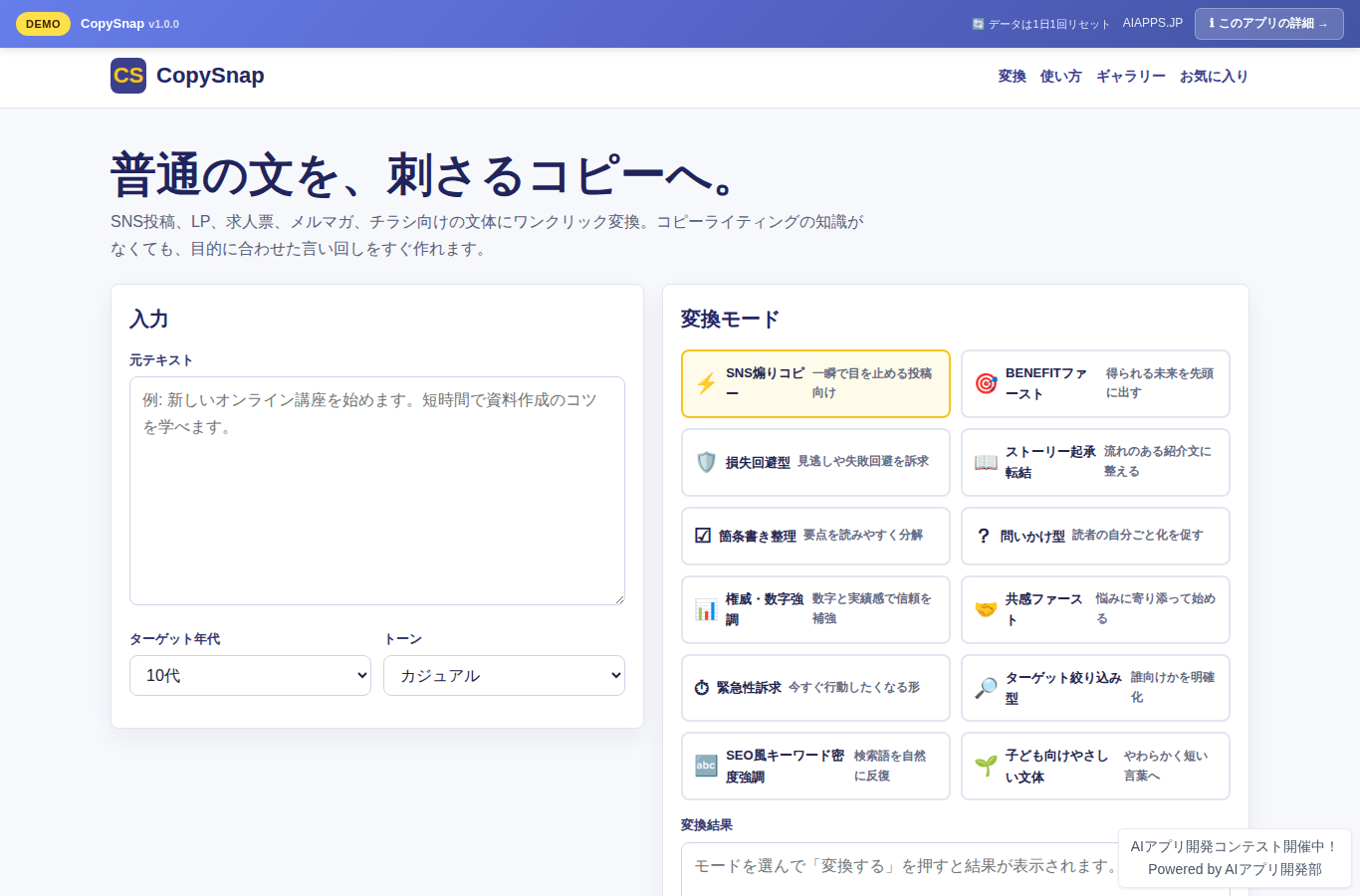
Task: Choose the 箇条書き整理 mode
Action: [x=815, y=536]
